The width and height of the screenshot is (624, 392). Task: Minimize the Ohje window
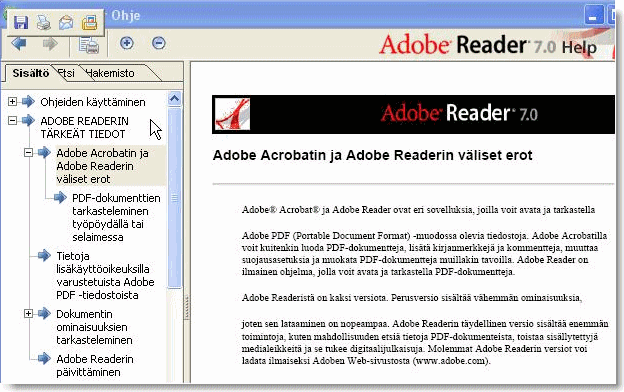pos(593,16)
